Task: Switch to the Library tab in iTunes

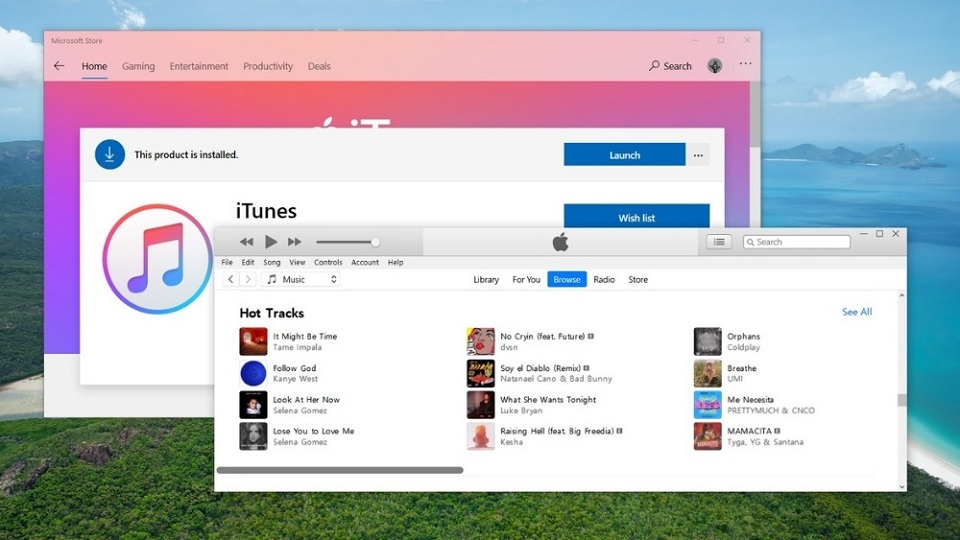Action: coord(486,279)
